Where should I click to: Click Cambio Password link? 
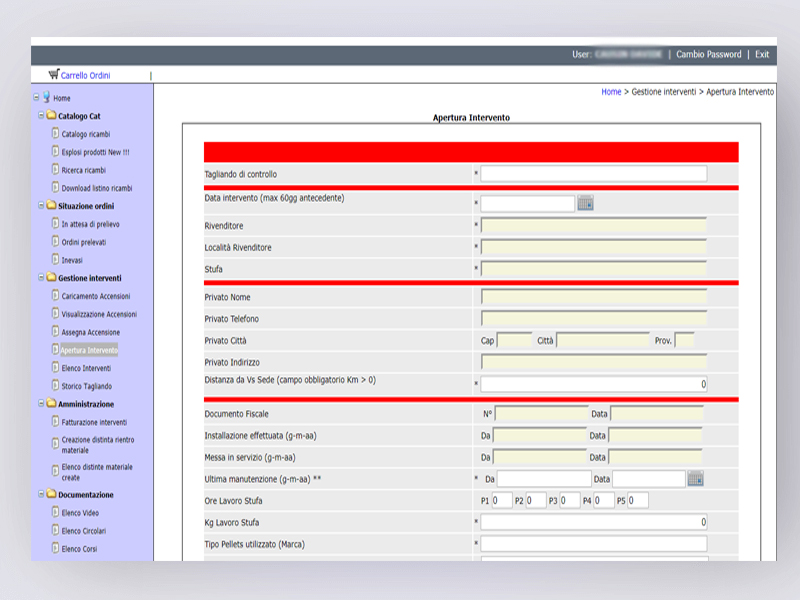[x=709, y=54]
